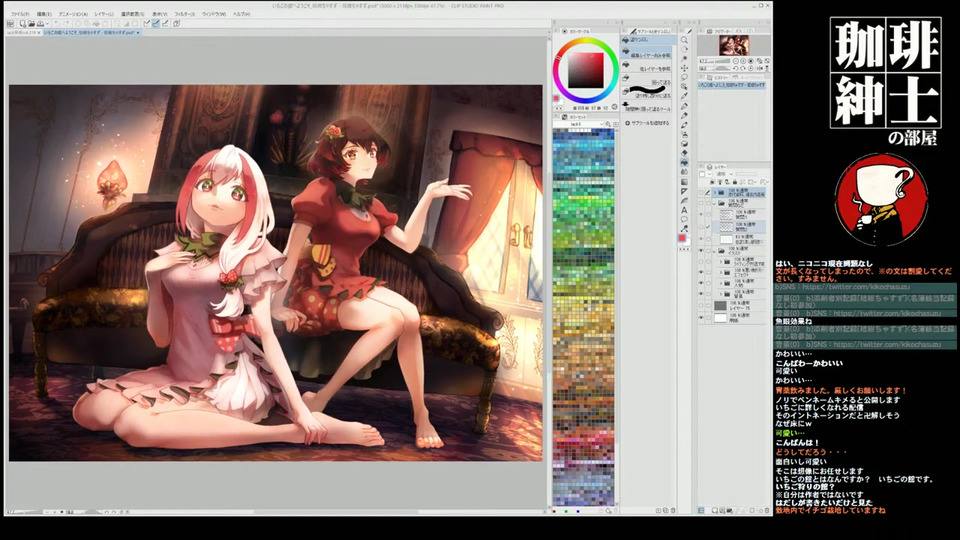Hide the bottom 用紙 paper layer
The image size is (960, 540).
click(x=701, y=318)
